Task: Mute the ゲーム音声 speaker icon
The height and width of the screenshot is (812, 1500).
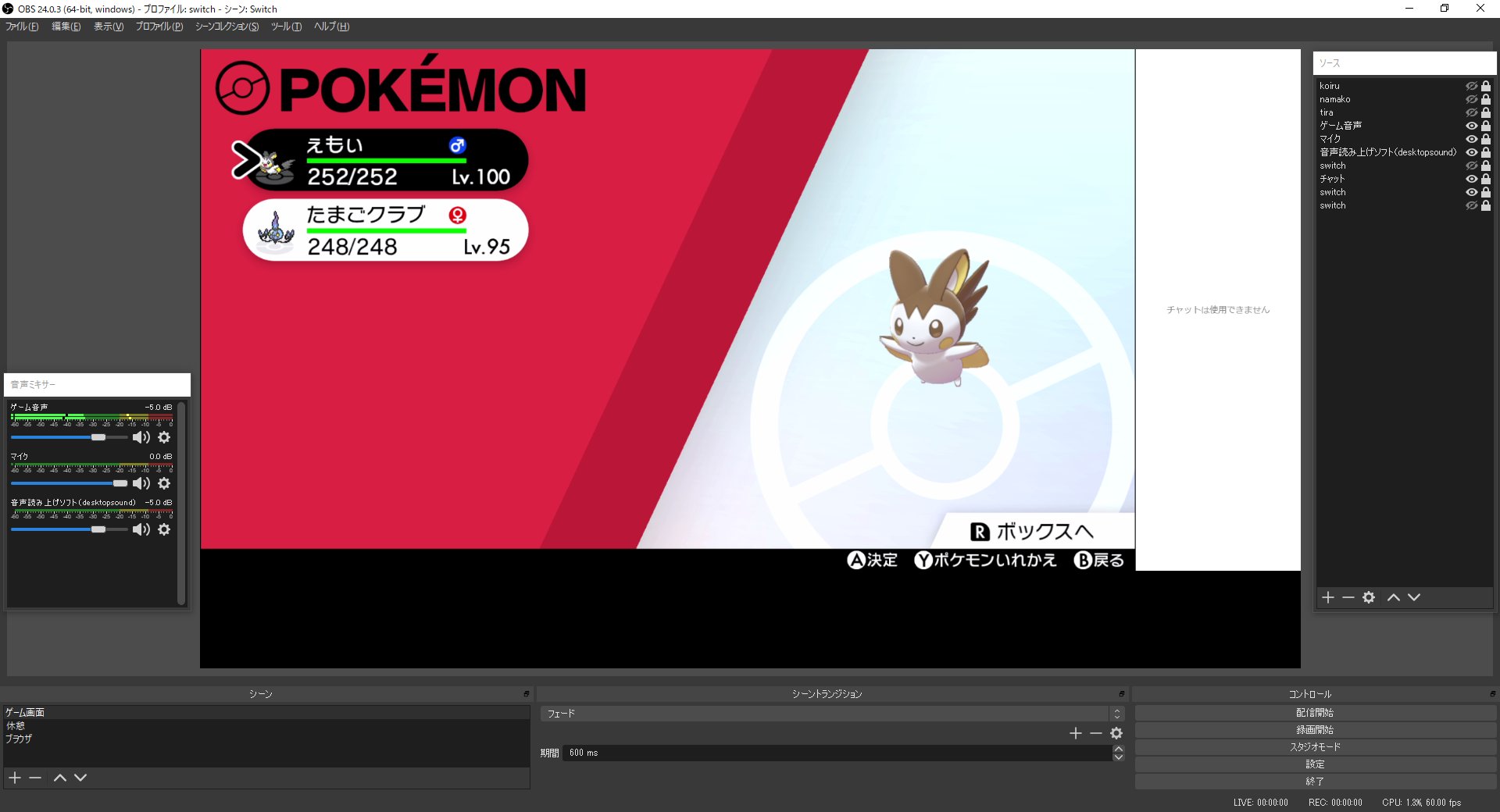Action: click(141, 437)
